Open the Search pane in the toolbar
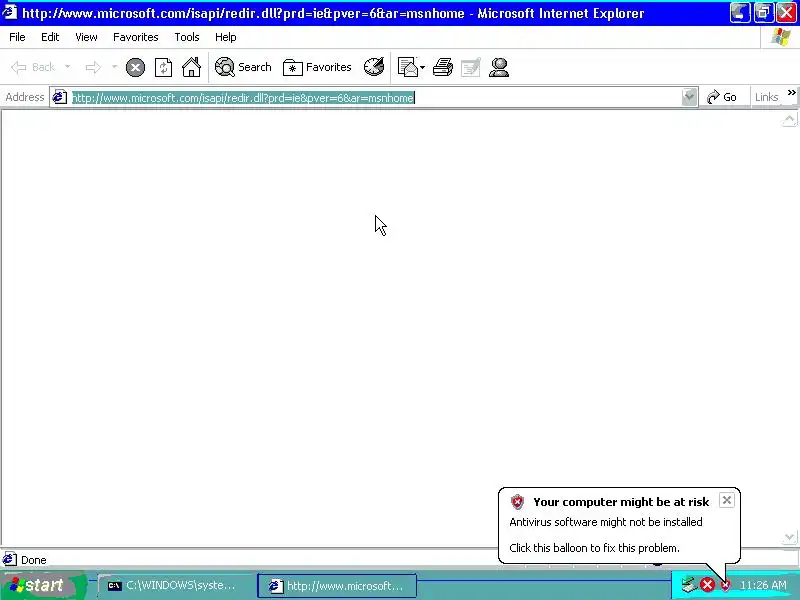 point(243,67)
